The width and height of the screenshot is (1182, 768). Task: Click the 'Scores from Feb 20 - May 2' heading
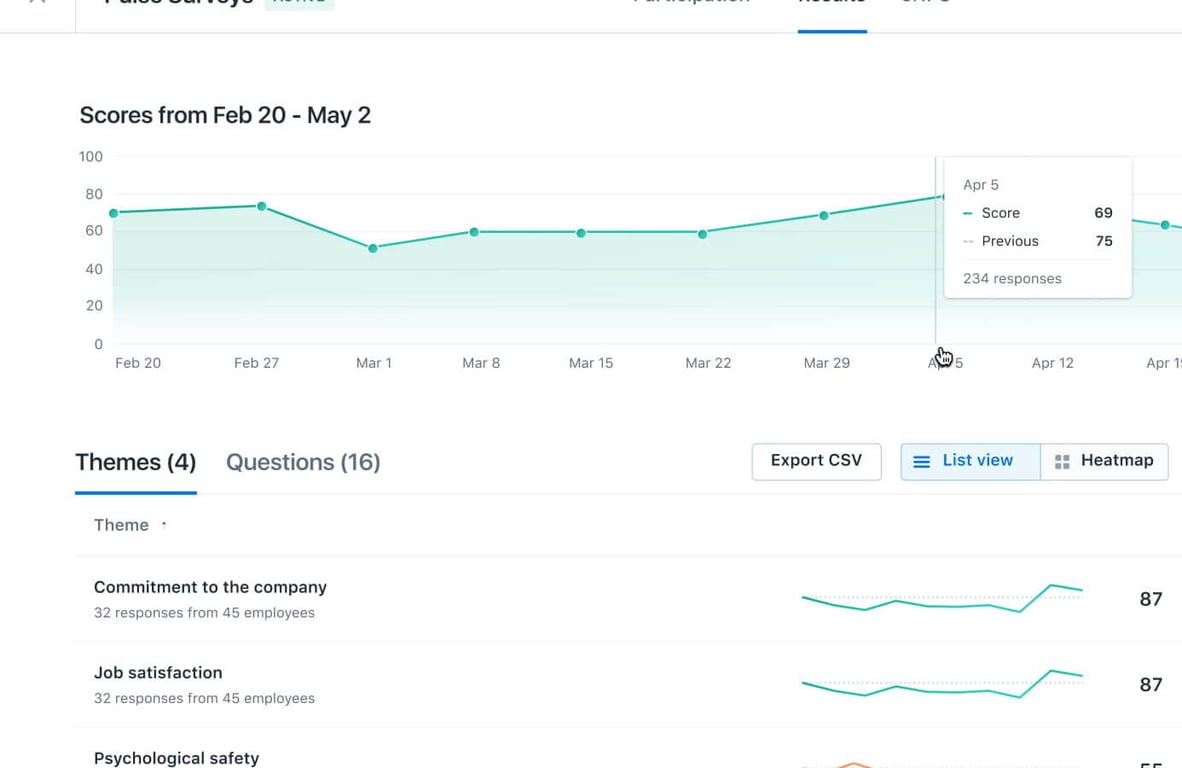point(225,115)
